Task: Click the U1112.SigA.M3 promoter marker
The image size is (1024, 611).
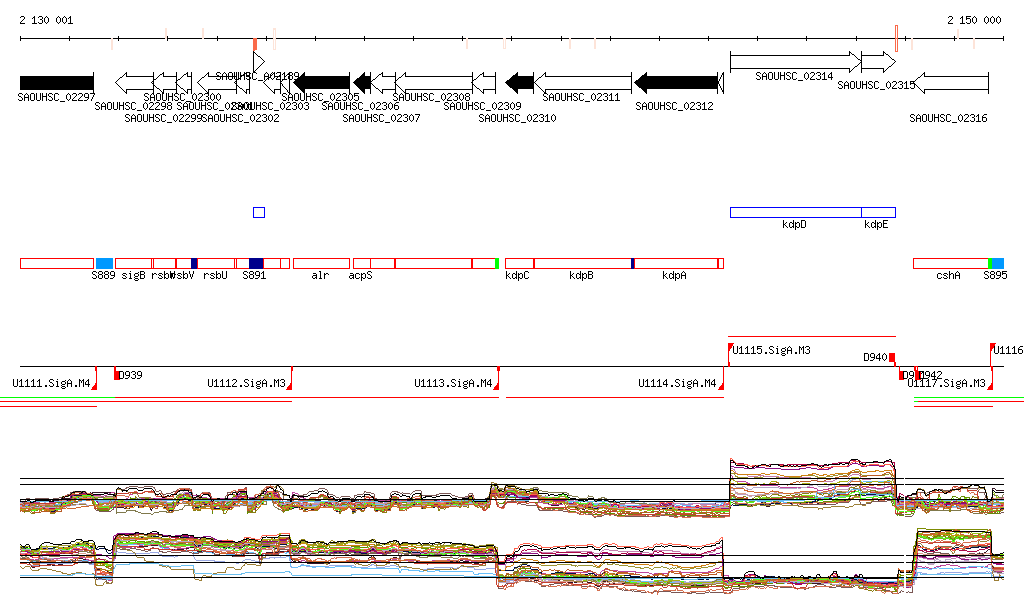Action: click(290, 379)
